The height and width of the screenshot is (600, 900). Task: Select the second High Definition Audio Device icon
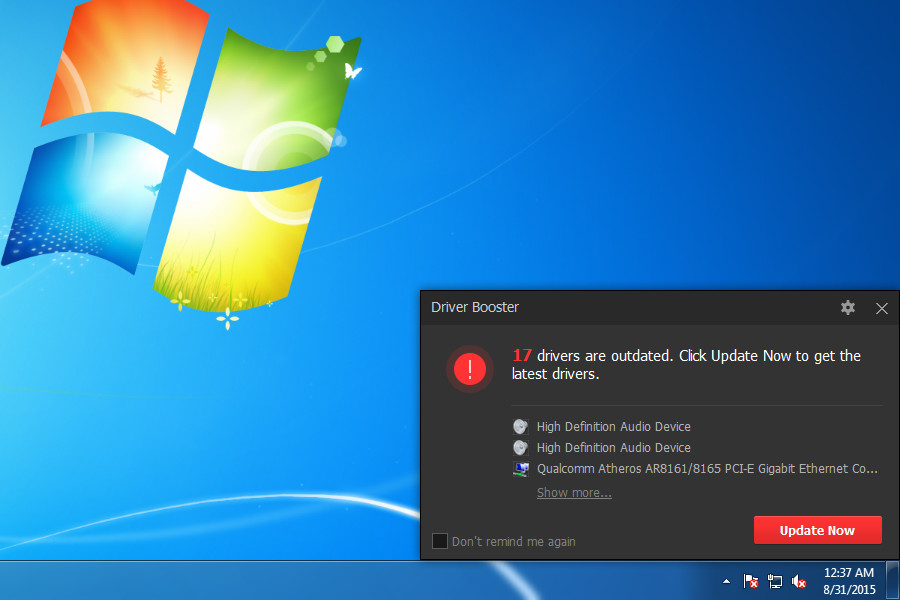coord(520,447)
